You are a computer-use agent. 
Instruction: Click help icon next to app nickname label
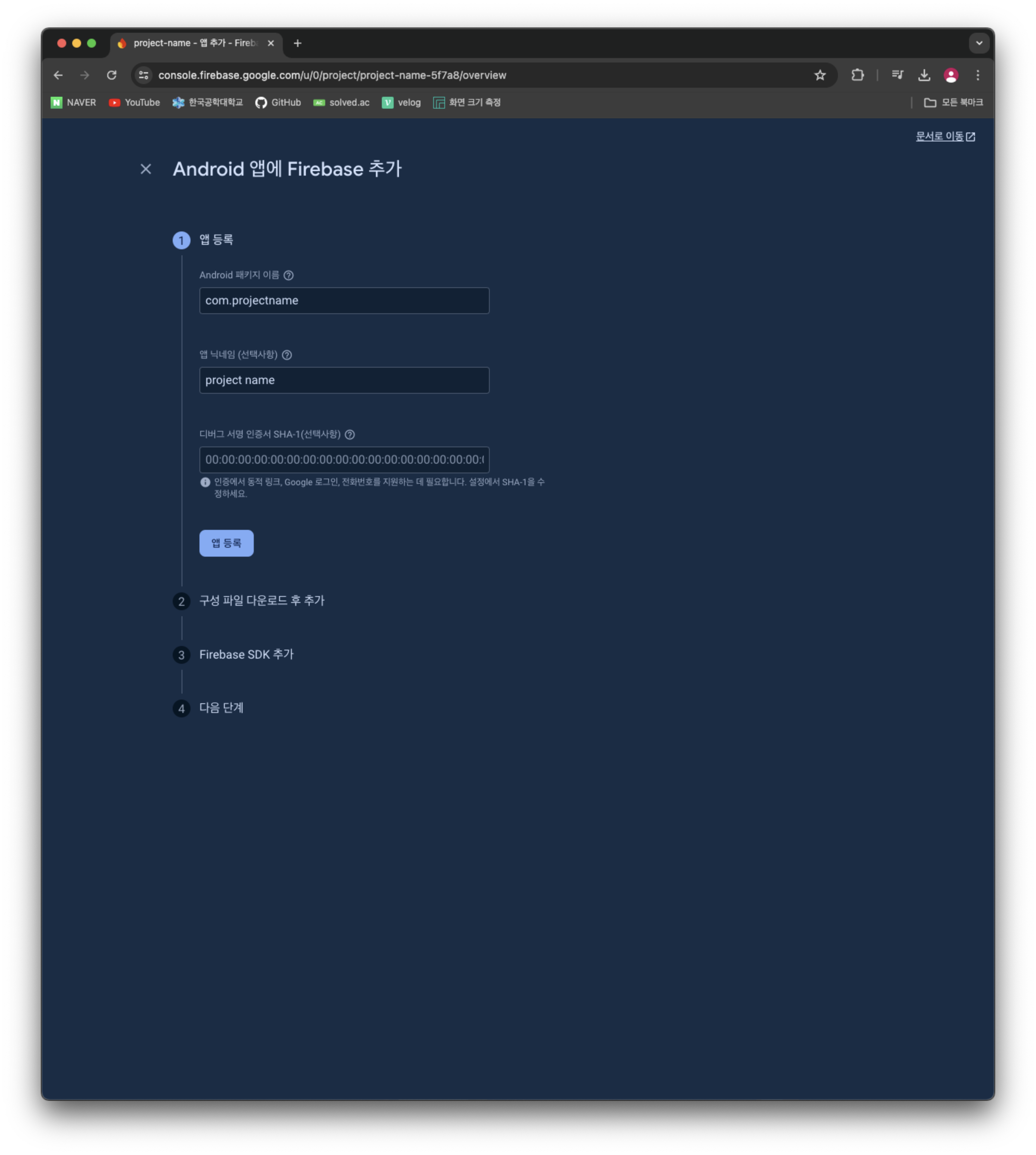pos(287,355)
